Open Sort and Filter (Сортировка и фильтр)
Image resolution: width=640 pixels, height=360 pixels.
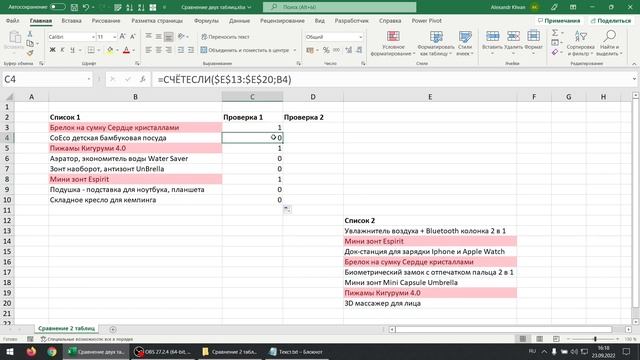pyautogui.click(x=580, y=43)
